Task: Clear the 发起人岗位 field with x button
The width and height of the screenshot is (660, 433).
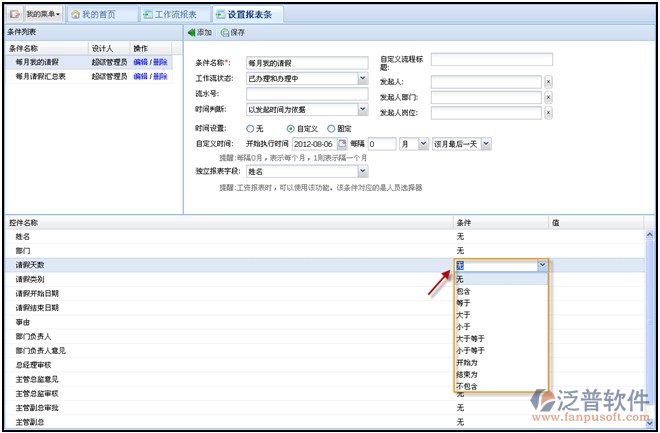Action: [548, 114]
